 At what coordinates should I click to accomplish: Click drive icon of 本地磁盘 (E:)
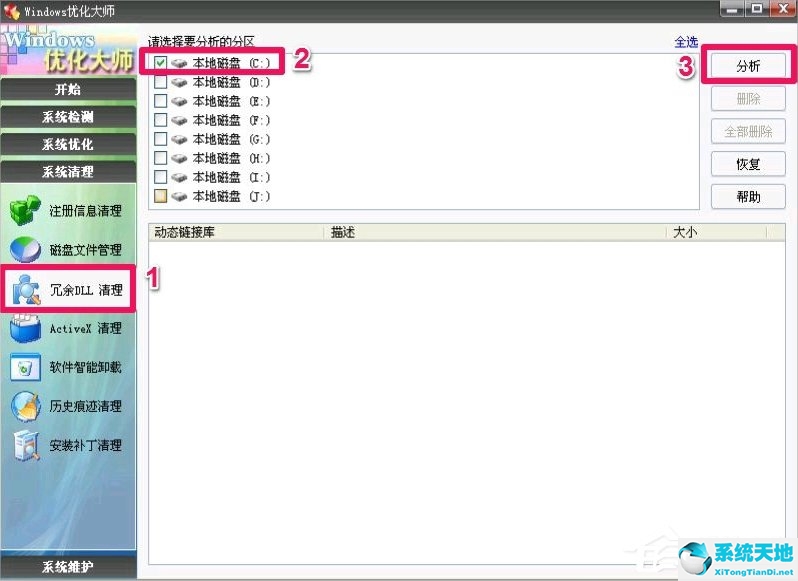click(x=179, y=101)
